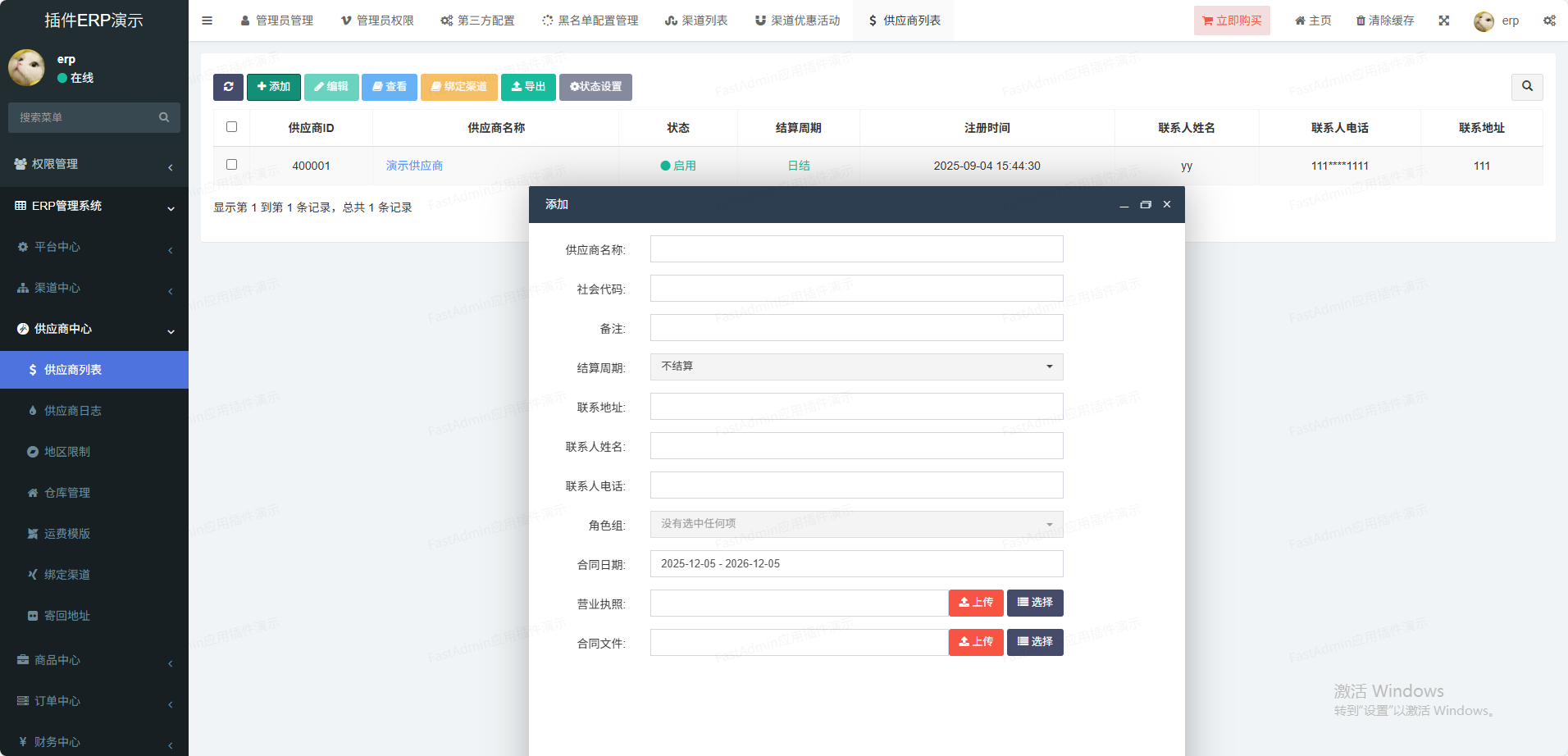The width and height of the screenshot is (1568, 756).
Task: Click the 上传 button for 营业执照
Action: click(976, 603)
